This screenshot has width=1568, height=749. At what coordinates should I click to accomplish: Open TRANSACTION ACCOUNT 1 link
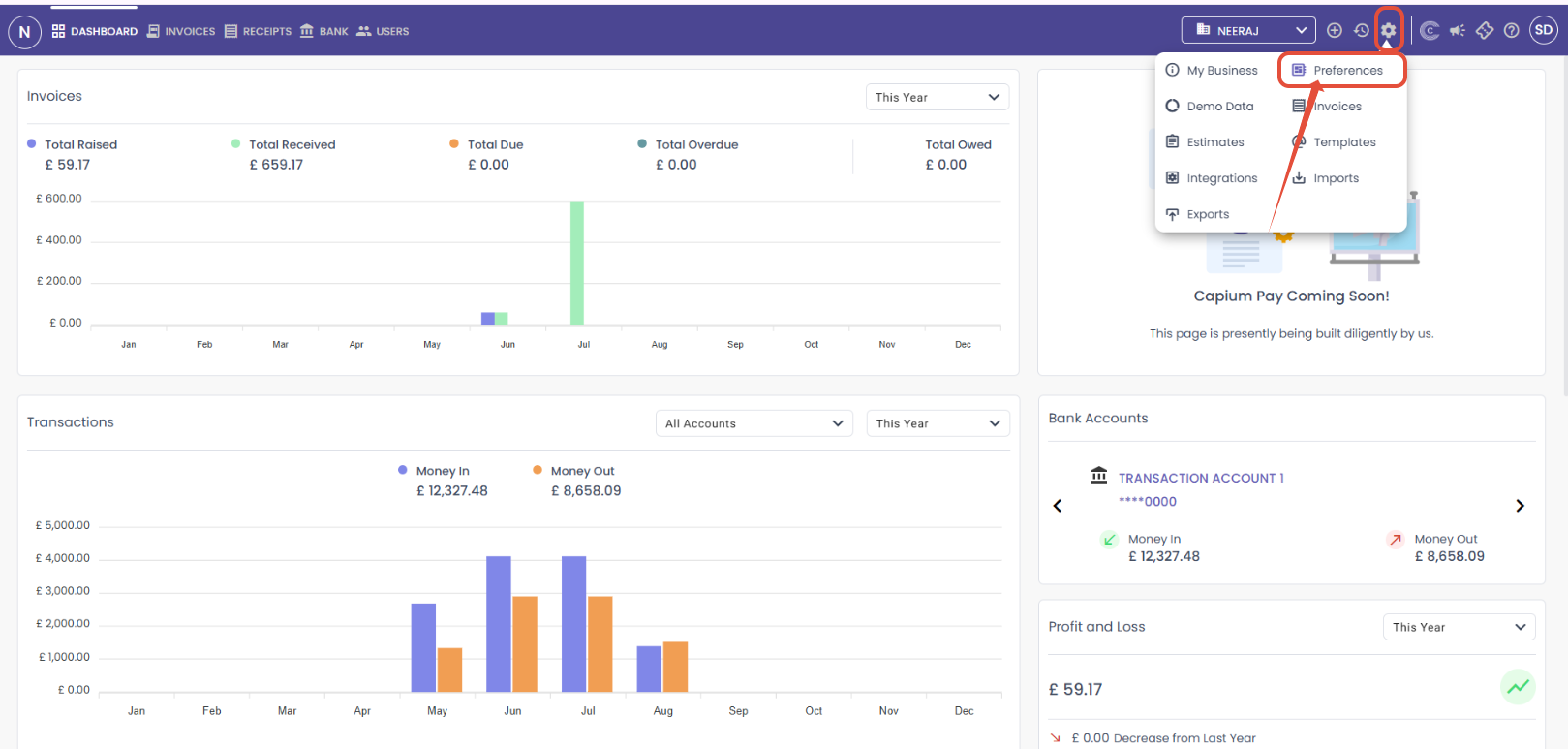[x=1201, y=478]
